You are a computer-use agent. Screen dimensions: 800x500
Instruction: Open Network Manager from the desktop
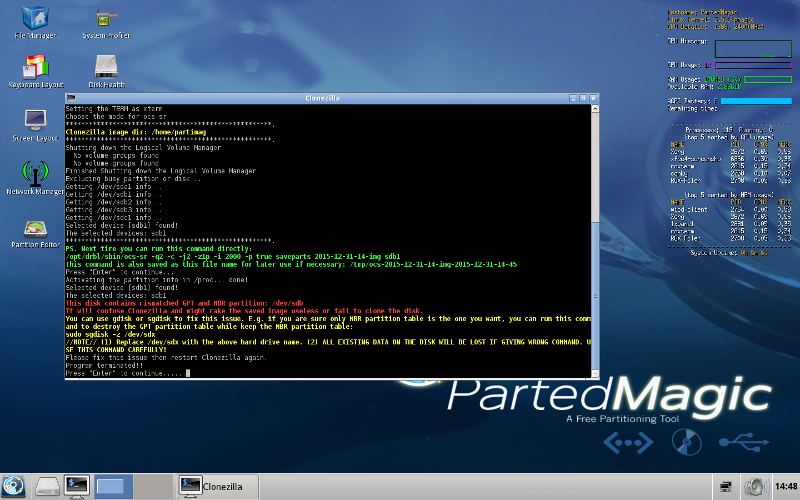pyautogui.click(x=33, y=174)
